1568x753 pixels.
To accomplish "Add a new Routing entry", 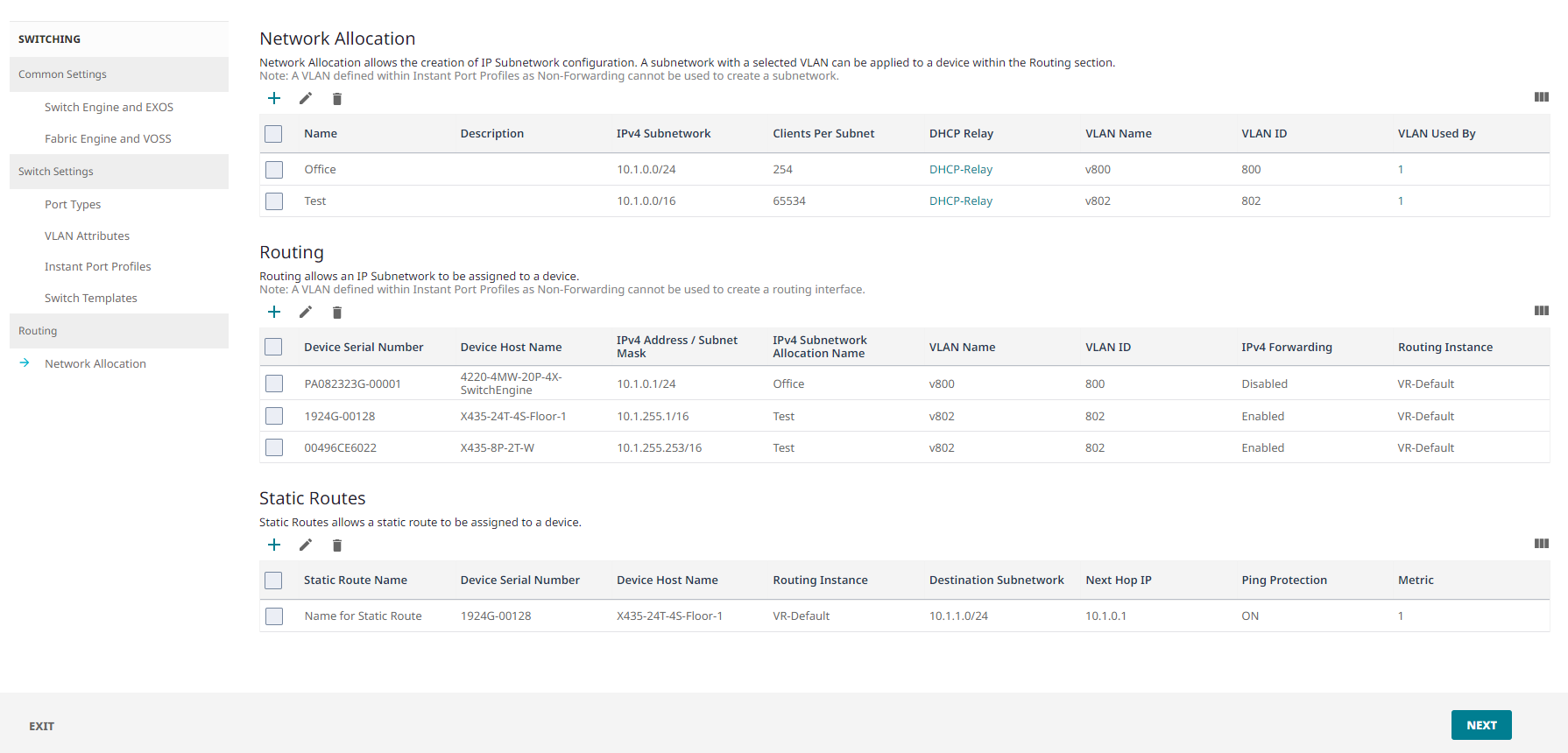I will click(x=274, y=312).
